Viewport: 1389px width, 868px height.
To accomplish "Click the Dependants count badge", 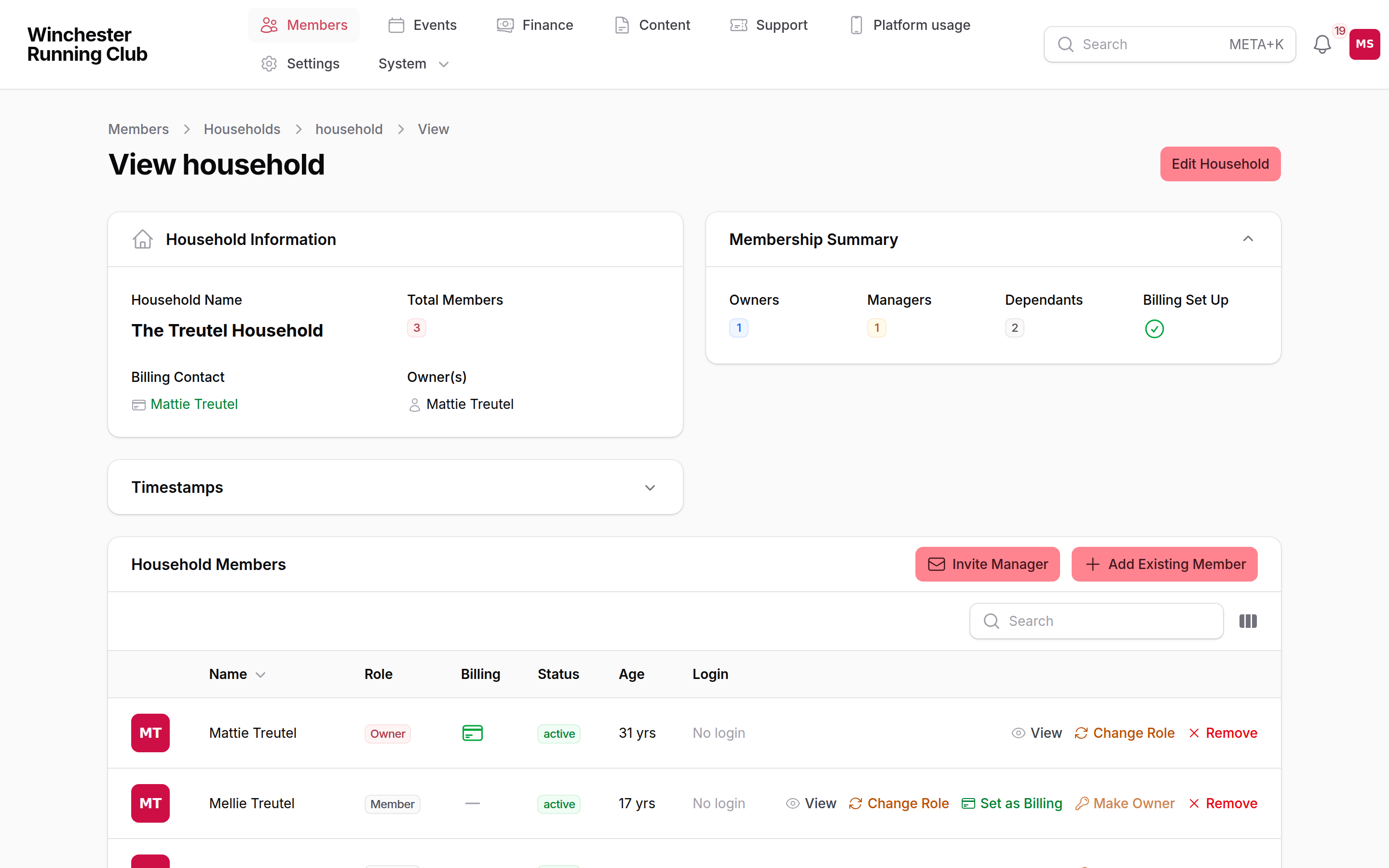I will click(x=1014, y=328).
